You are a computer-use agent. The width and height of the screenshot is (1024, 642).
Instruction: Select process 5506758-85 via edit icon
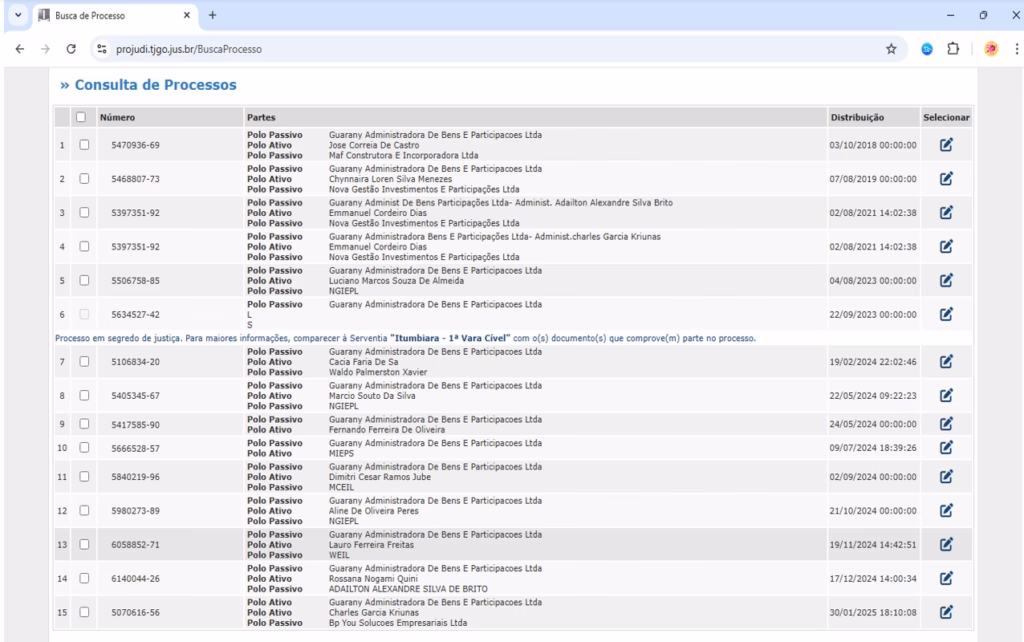(945, 281)
